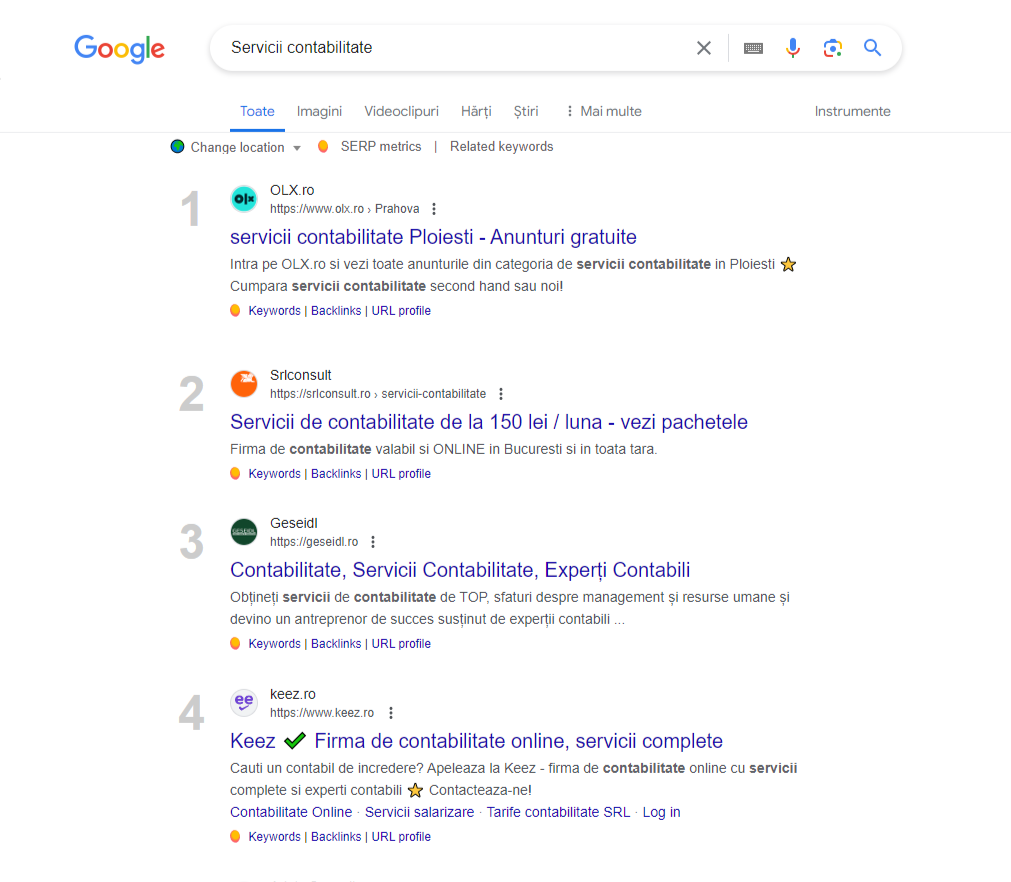The image size is (1011, 882).
Task: Toggle metrics dot beside OLX Keywords row
Action: pyautogui.click(x=234, y=310)
